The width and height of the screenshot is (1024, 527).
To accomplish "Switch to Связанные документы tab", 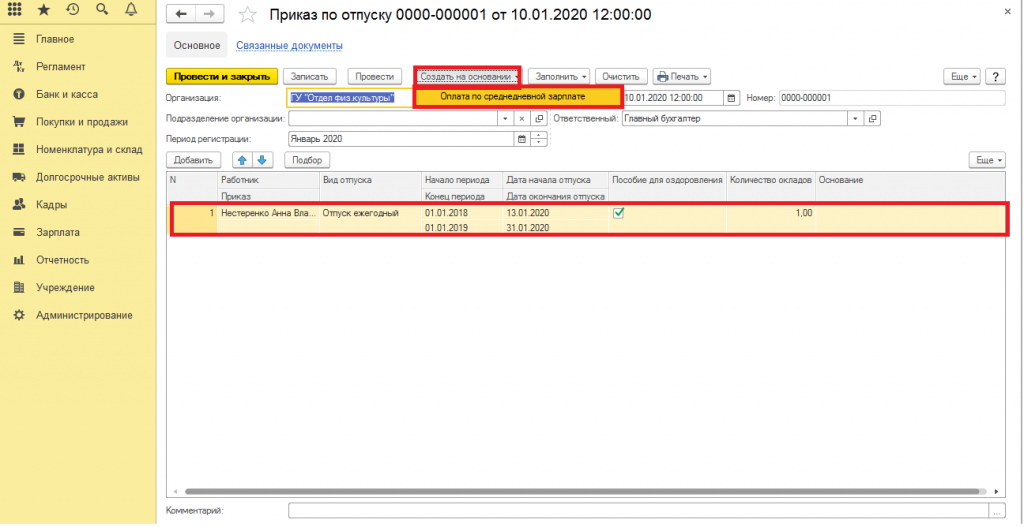I will point(289,46).
